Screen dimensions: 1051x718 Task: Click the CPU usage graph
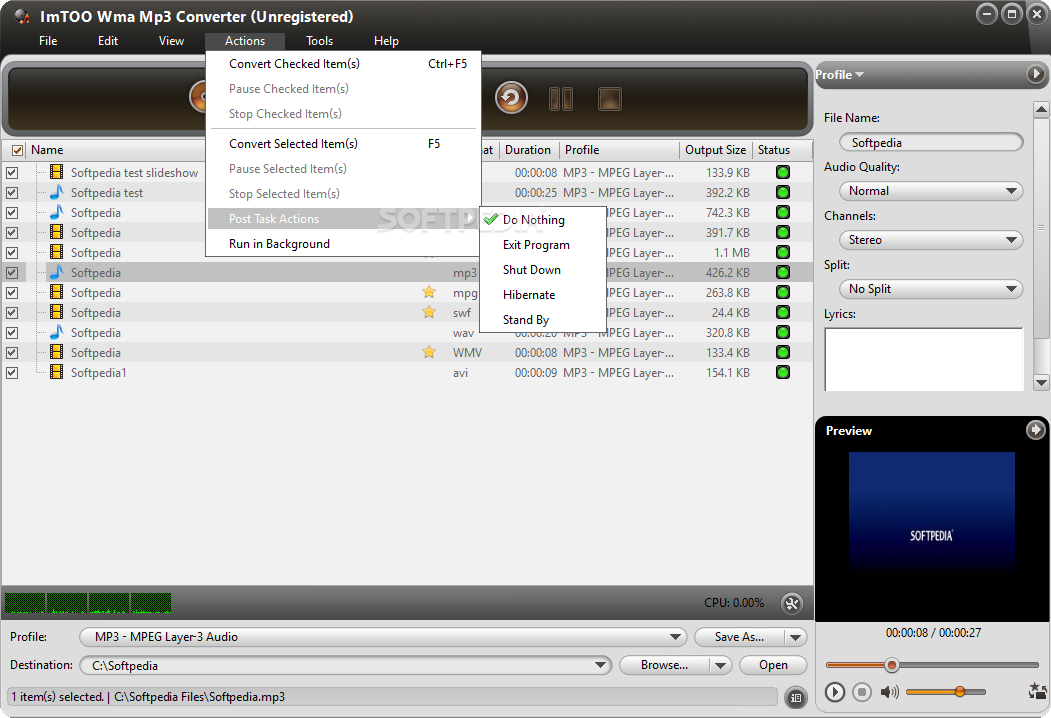coord(88,603)
